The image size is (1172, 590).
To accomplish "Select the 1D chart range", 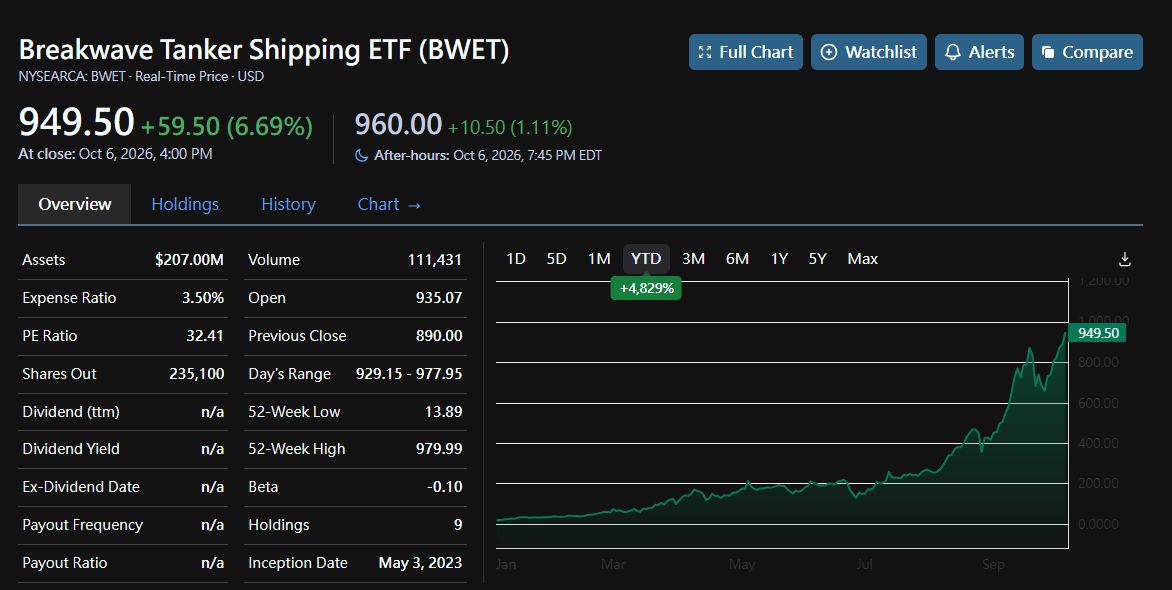I will 516,259.
